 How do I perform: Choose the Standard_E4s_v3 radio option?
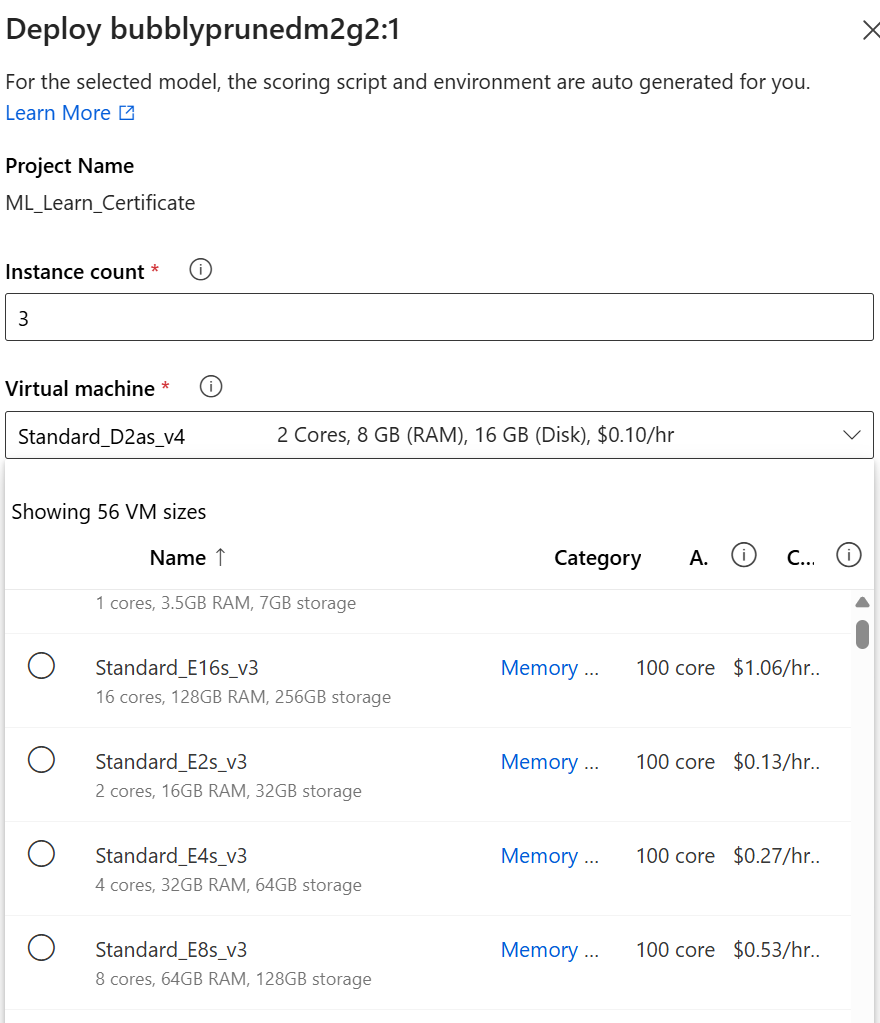click(42, 854)
